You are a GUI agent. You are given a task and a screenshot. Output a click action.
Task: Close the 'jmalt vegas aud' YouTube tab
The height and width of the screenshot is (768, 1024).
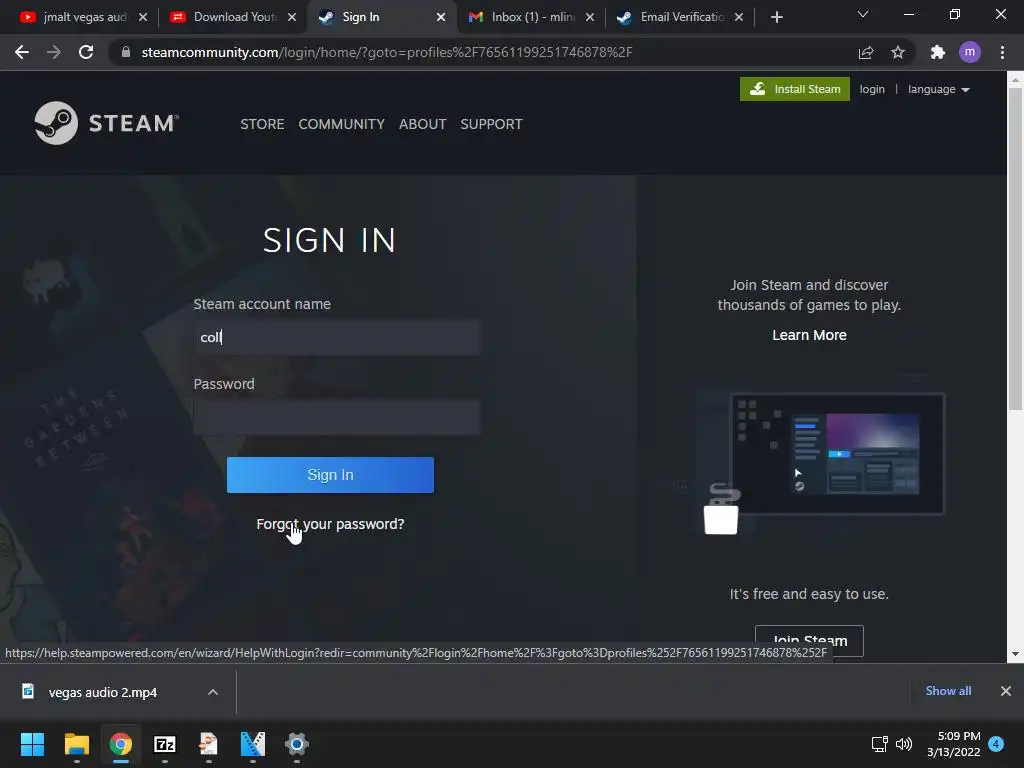point(143,17)
